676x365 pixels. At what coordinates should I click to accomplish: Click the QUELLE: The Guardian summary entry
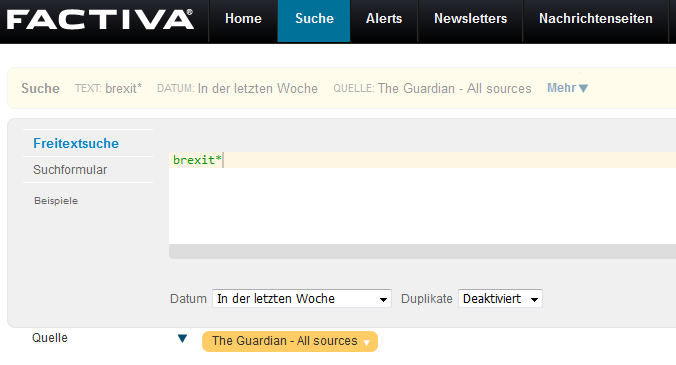pos(432,88)
